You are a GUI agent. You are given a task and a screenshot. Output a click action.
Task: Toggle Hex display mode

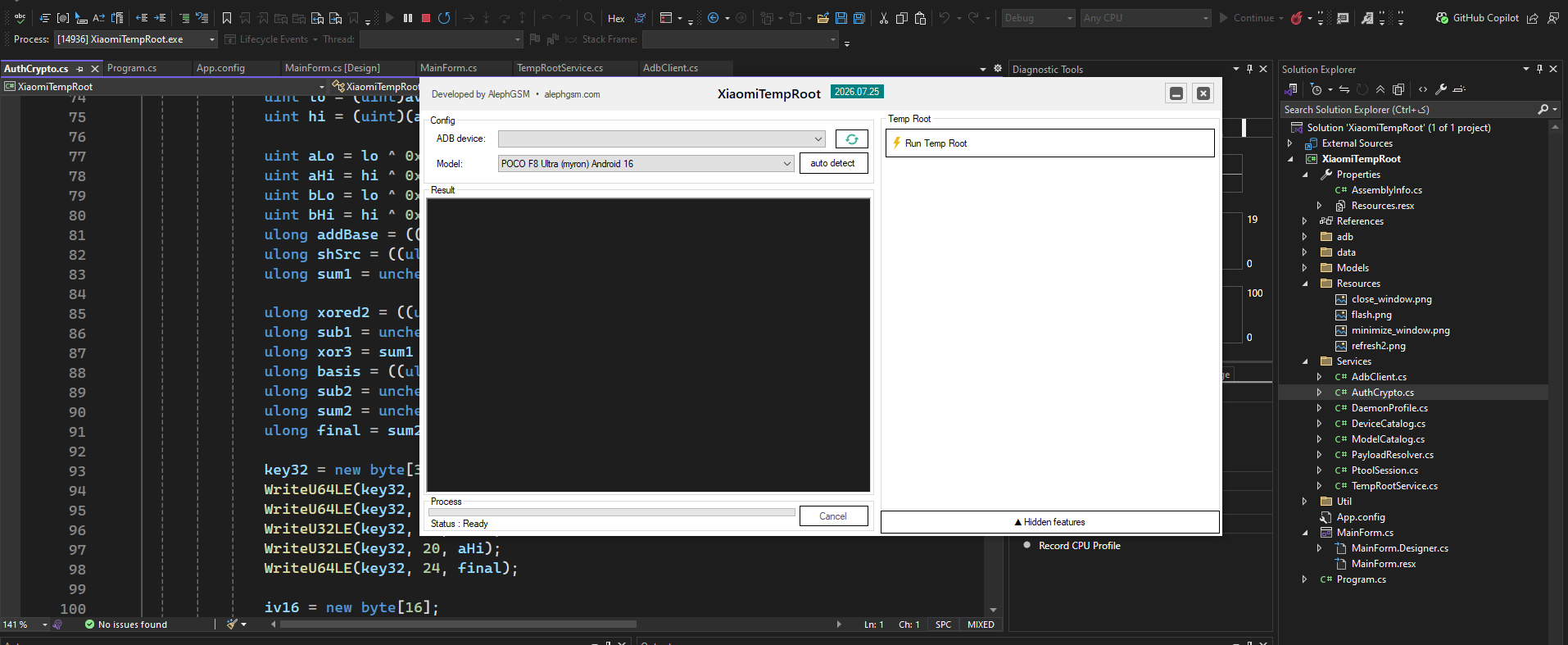click(x=616, y=18)
